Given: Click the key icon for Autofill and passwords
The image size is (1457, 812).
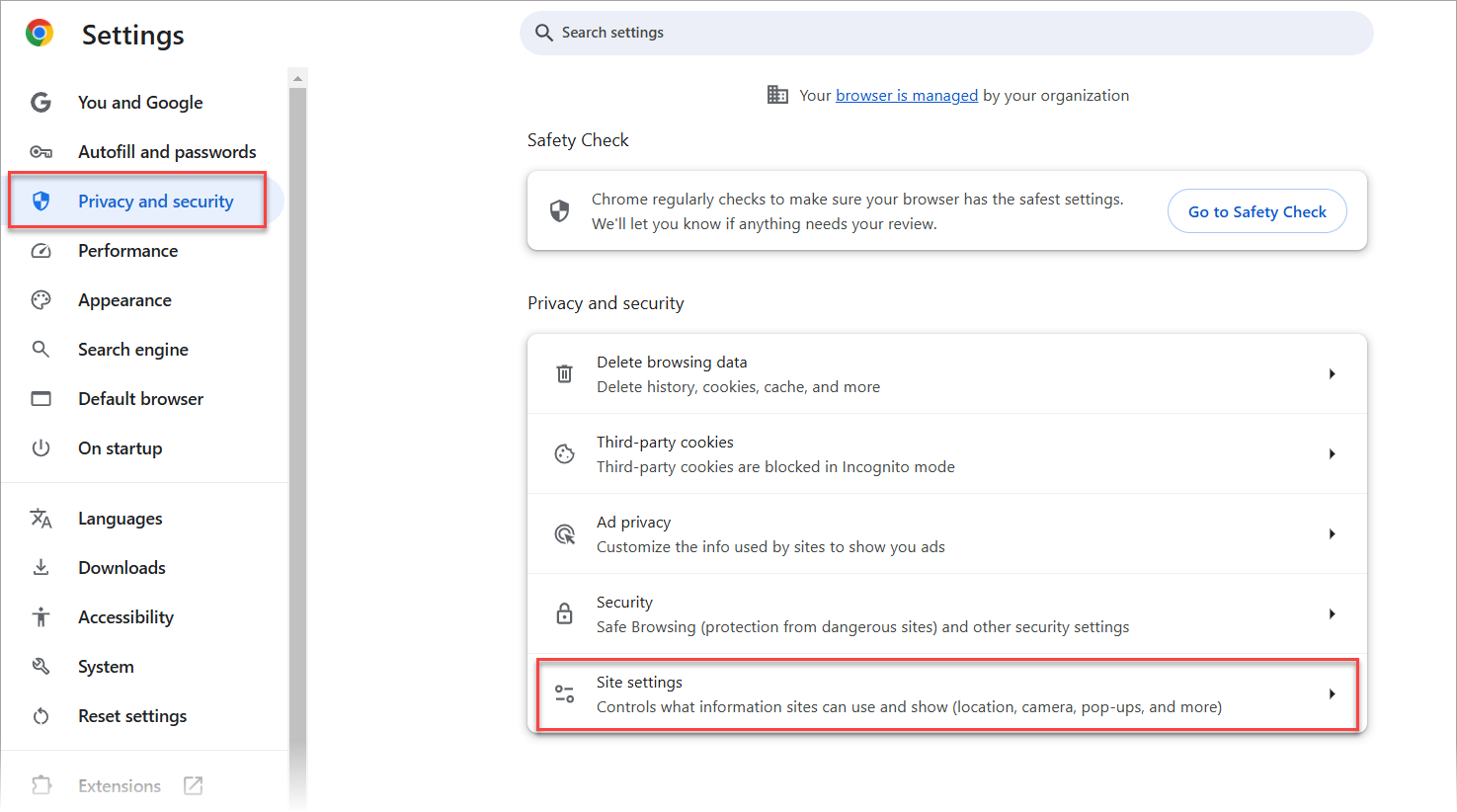Looking at the screenshot, I should click(x=40, y=152).
